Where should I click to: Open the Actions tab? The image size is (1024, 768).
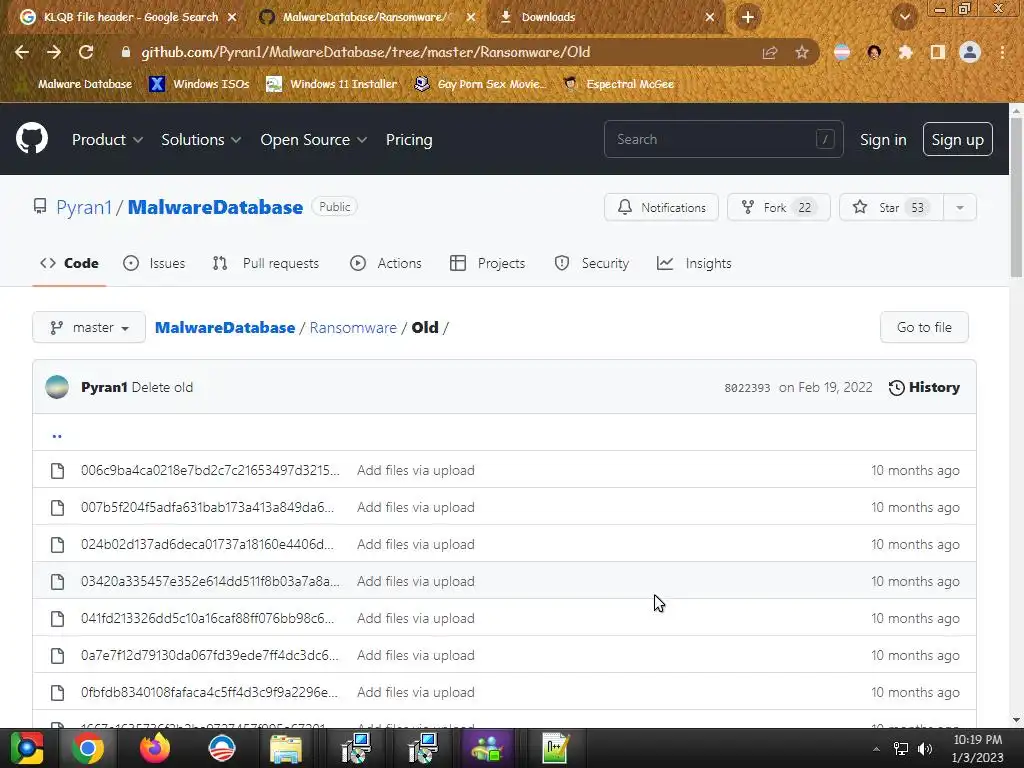tap(386, 263)
